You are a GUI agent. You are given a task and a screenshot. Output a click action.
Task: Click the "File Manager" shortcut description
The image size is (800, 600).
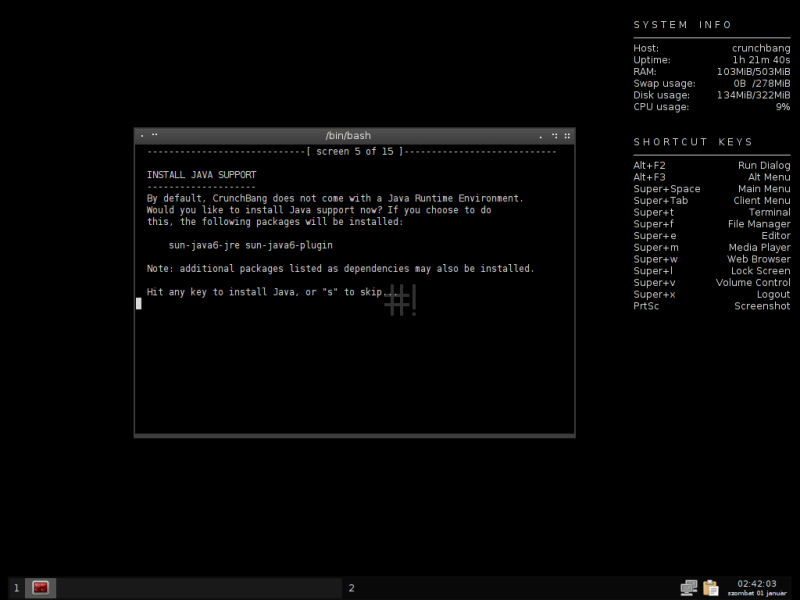pyautogui.click(x=759, y=224)
